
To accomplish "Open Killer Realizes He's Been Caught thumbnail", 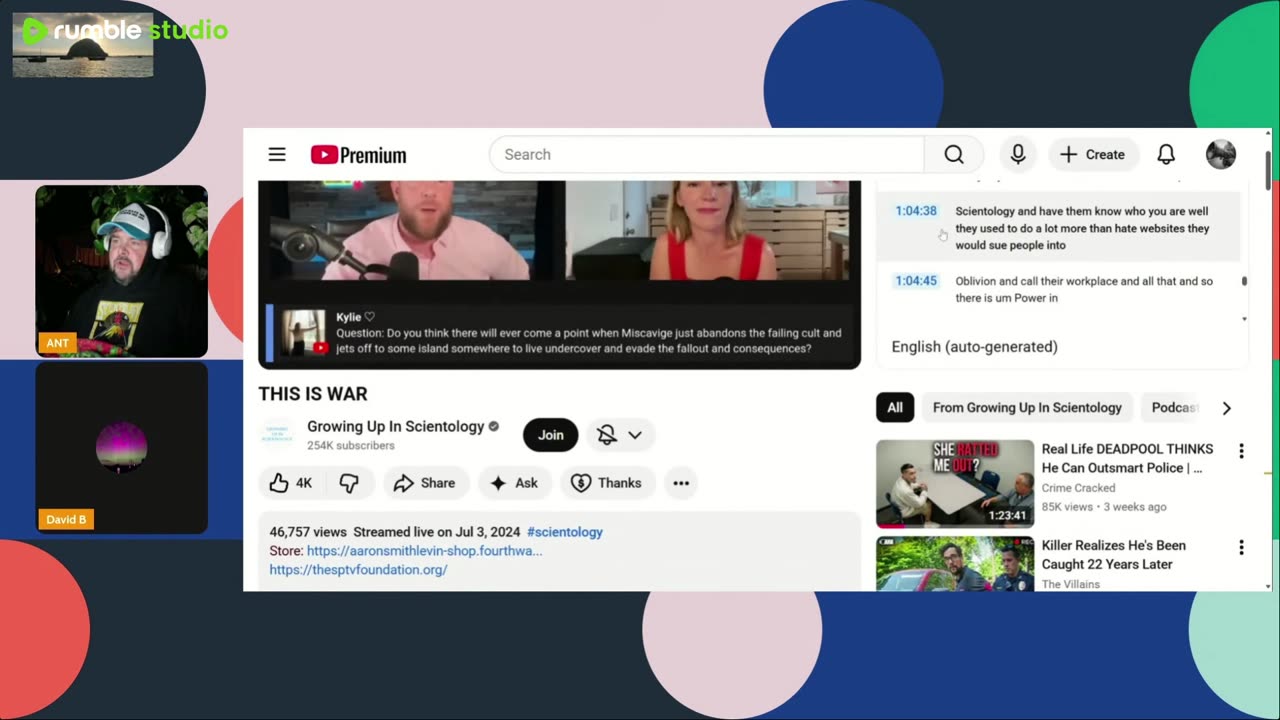I will 955,564.
